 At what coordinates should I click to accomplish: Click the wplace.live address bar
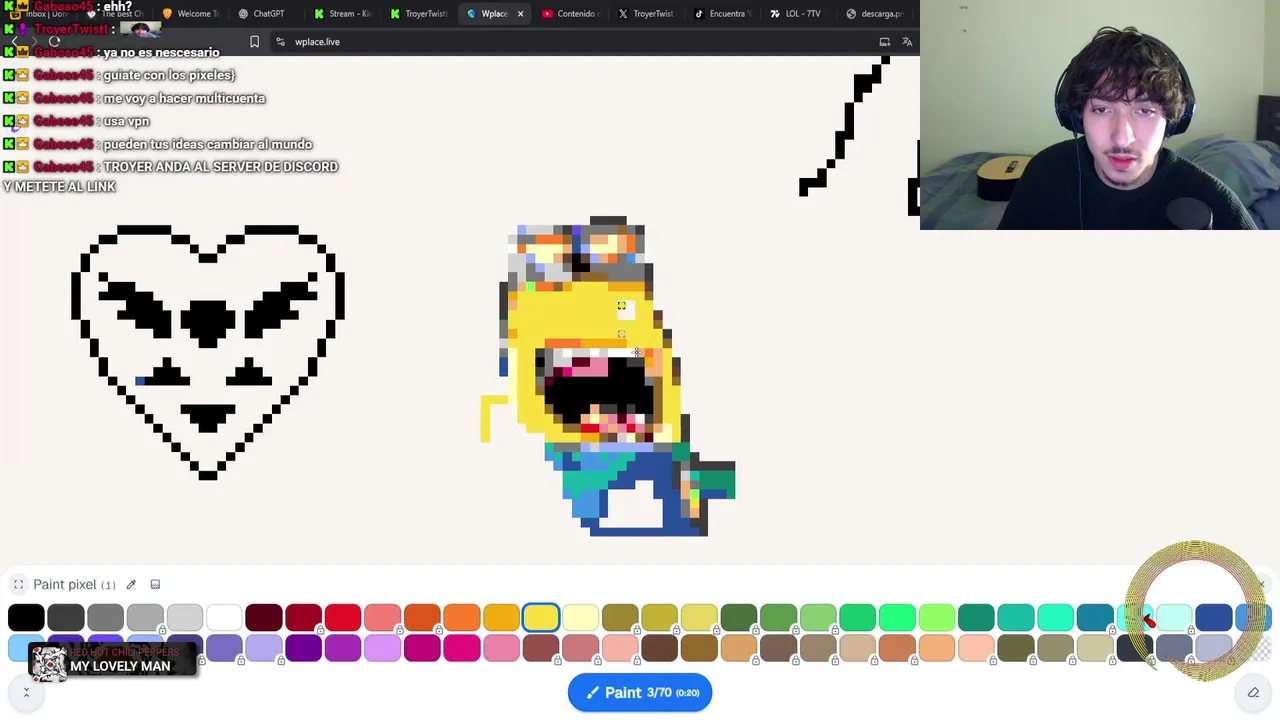point(317,42)
